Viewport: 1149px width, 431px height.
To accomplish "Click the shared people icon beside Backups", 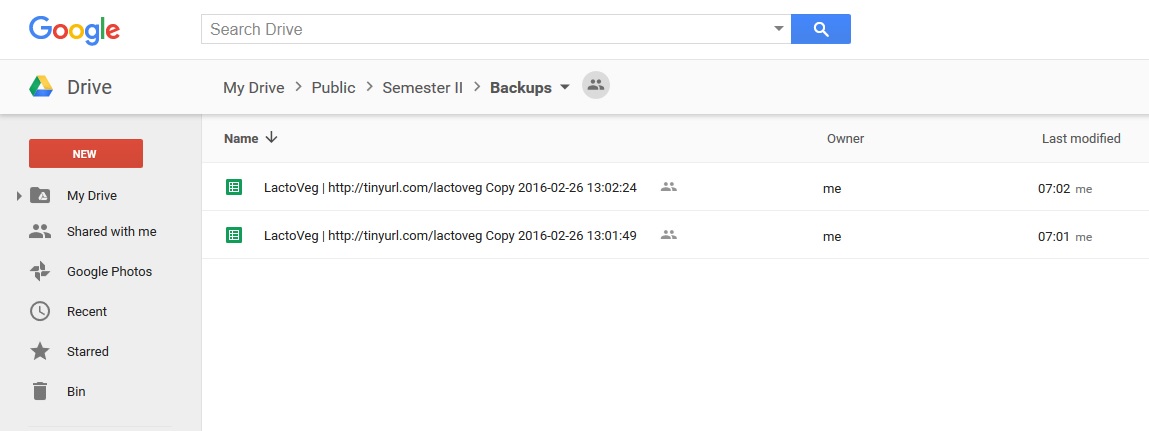I will pos(596,86).
